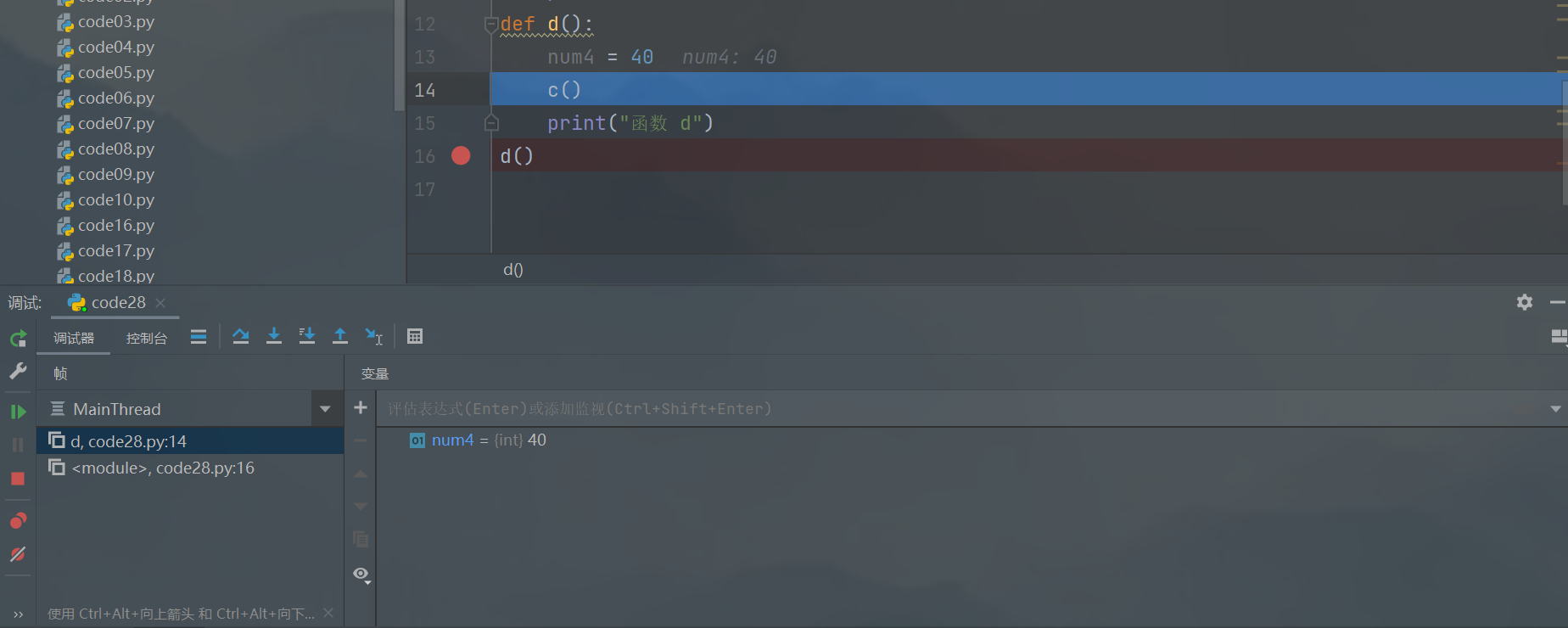The image size is (1568, 628).
Task: Click the def d(): definition line
Action: pos(546,24)
